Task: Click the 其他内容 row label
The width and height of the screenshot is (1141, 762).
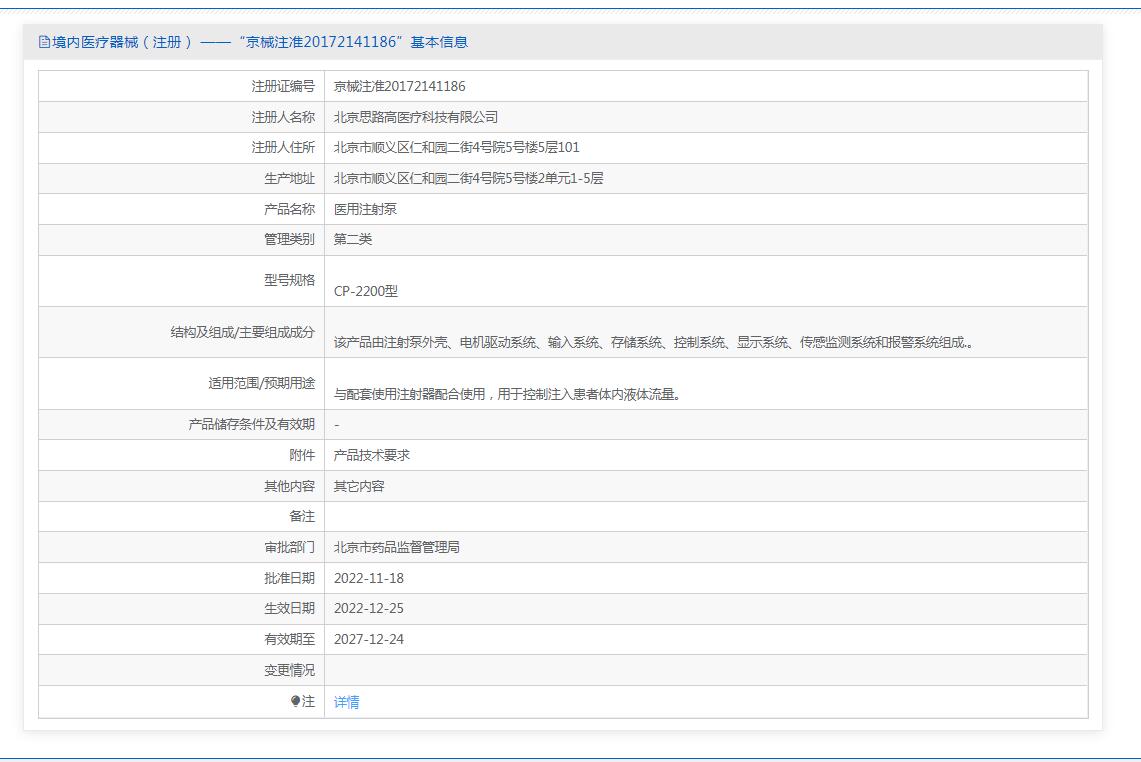Action: (x=290, y=486)
